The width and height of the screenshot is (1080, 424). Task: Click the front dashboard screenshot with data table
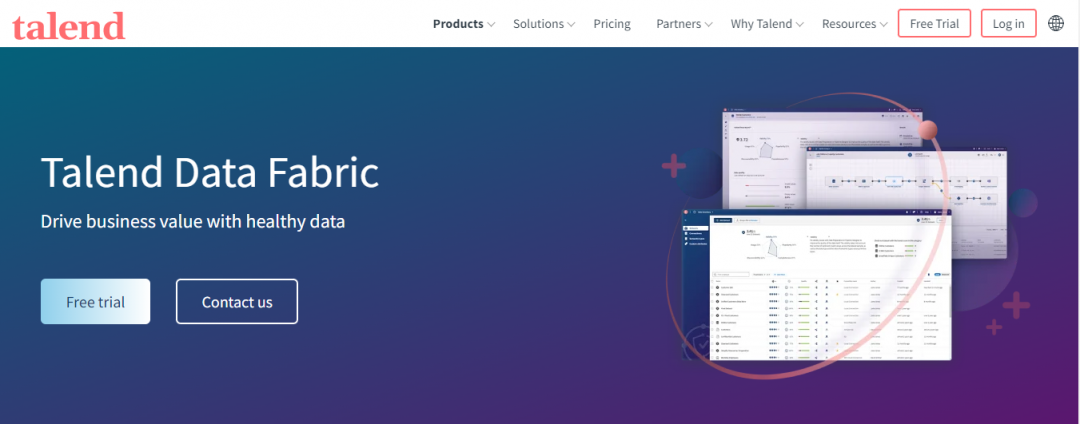click(x=816, y=284)
